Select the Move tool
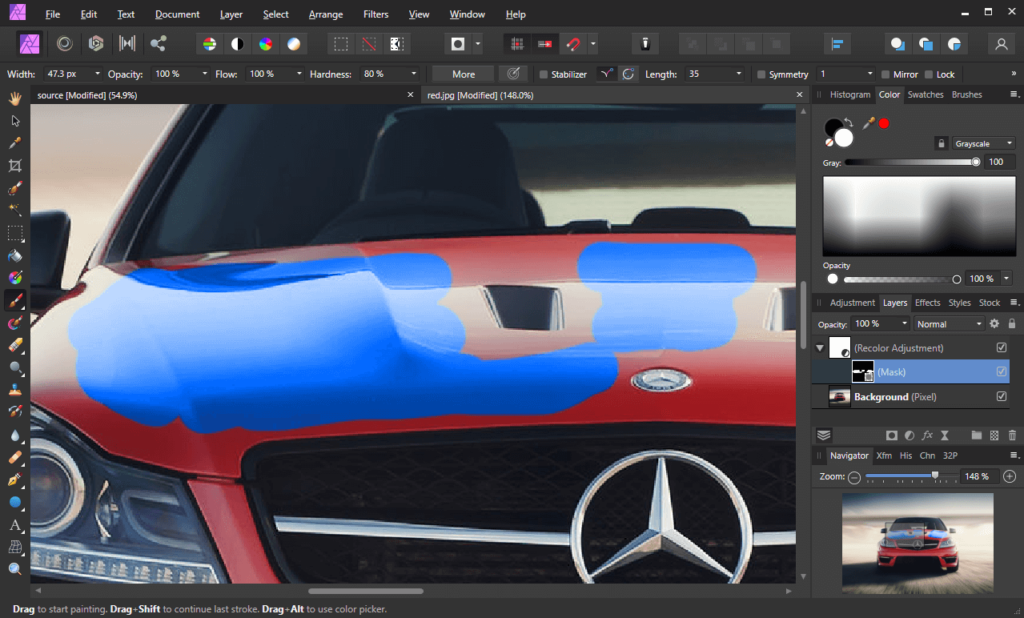The width and height of the screenshot is (1024, 618). pos(15,121)
